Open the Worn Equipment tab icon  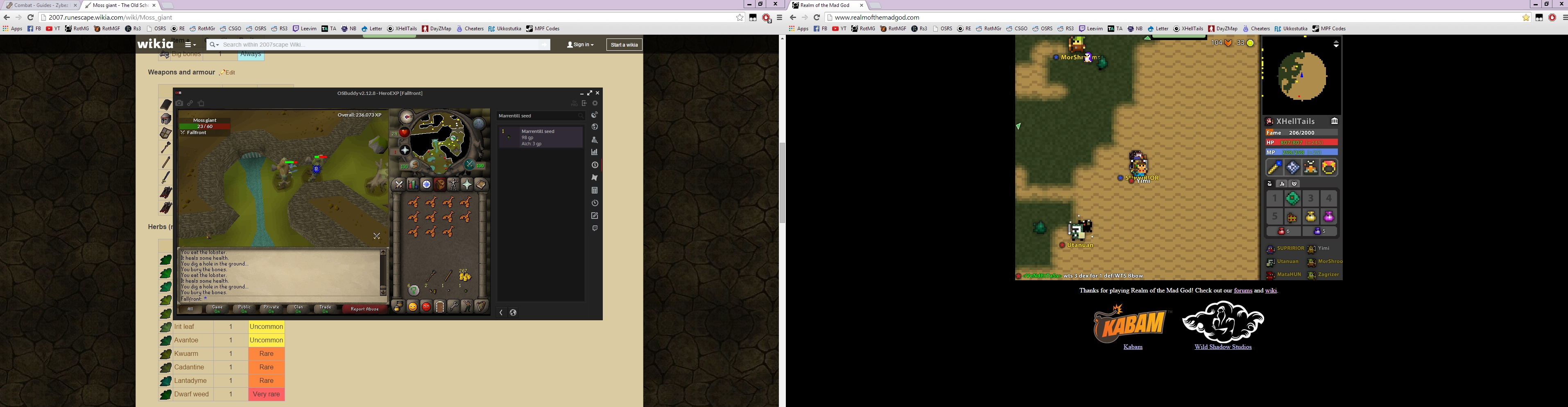[453, 184]
